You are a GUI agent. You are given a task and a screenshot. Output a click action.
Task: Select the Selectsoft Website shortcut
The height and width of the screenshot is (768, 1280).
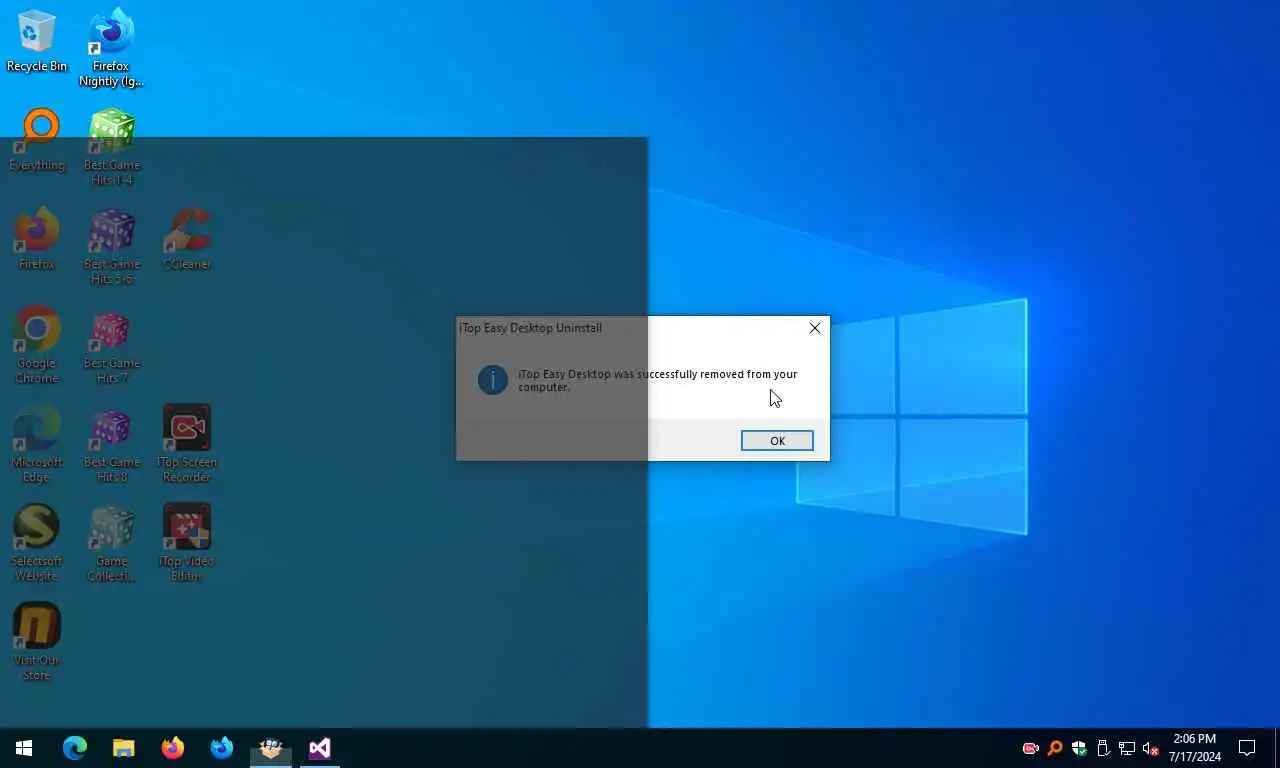click(x=37, y=543)
